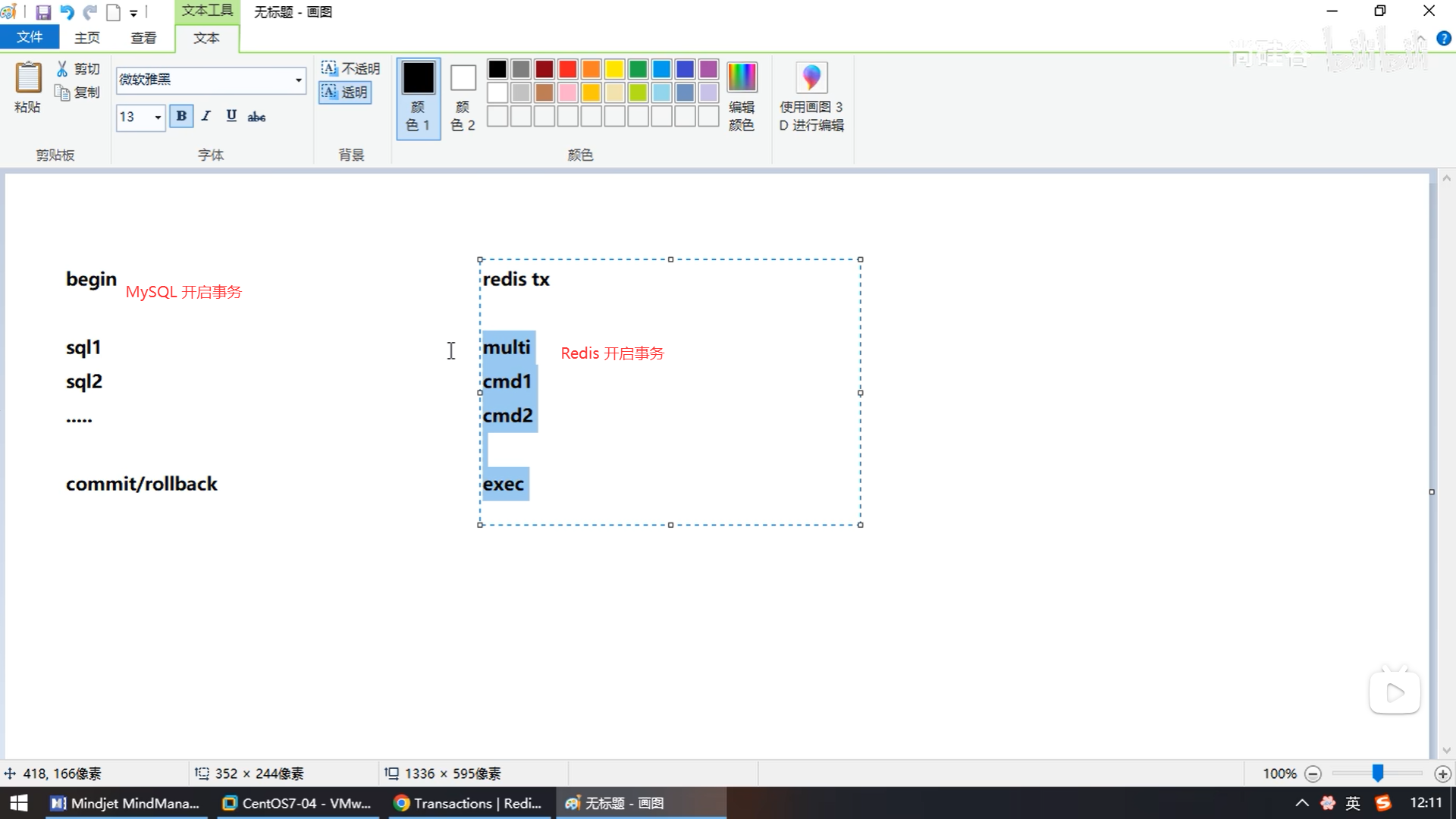
Task: Click the Copy icon
Action: 62,93
